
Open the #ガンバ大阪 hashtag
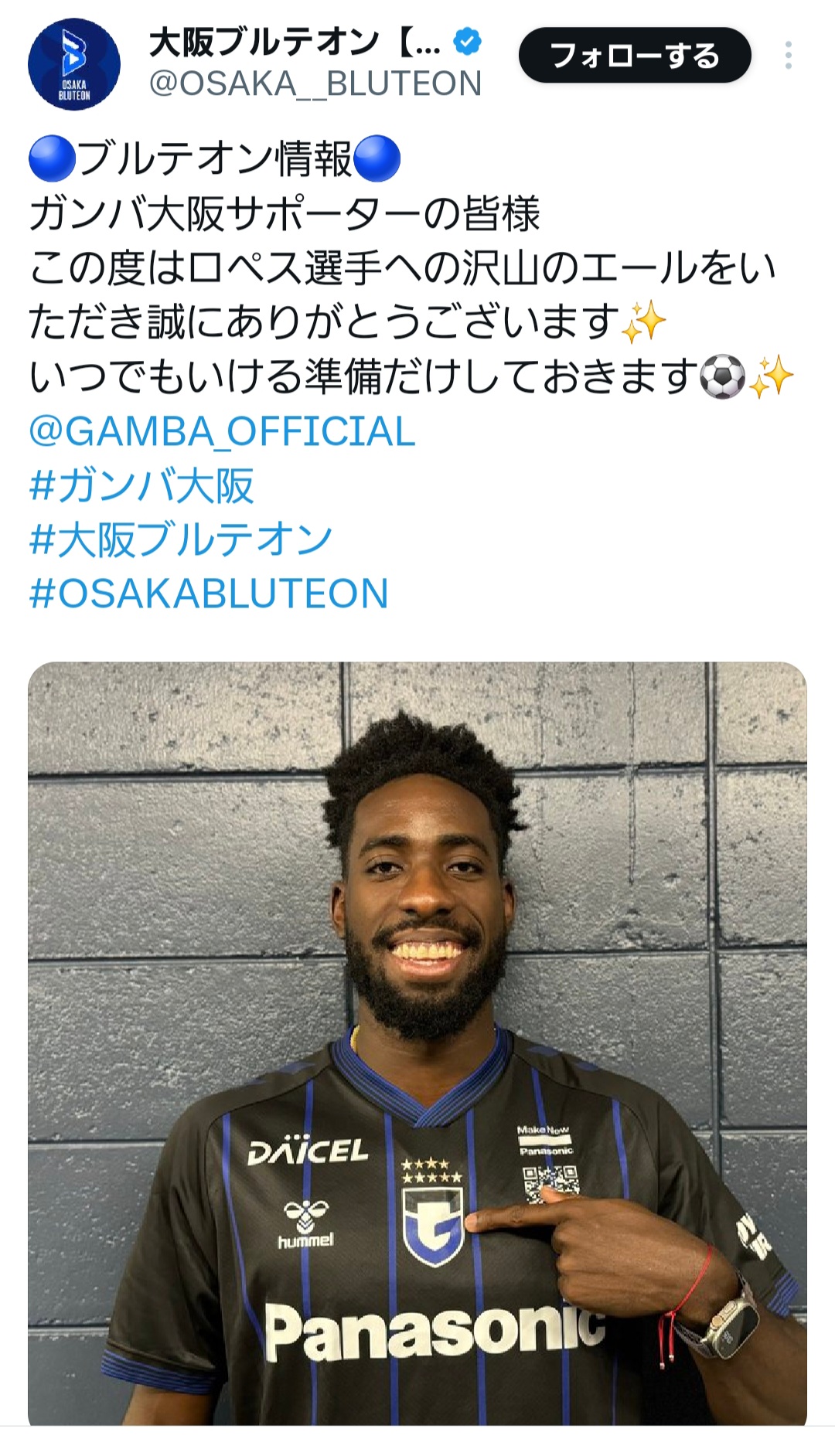coord(141,485)
